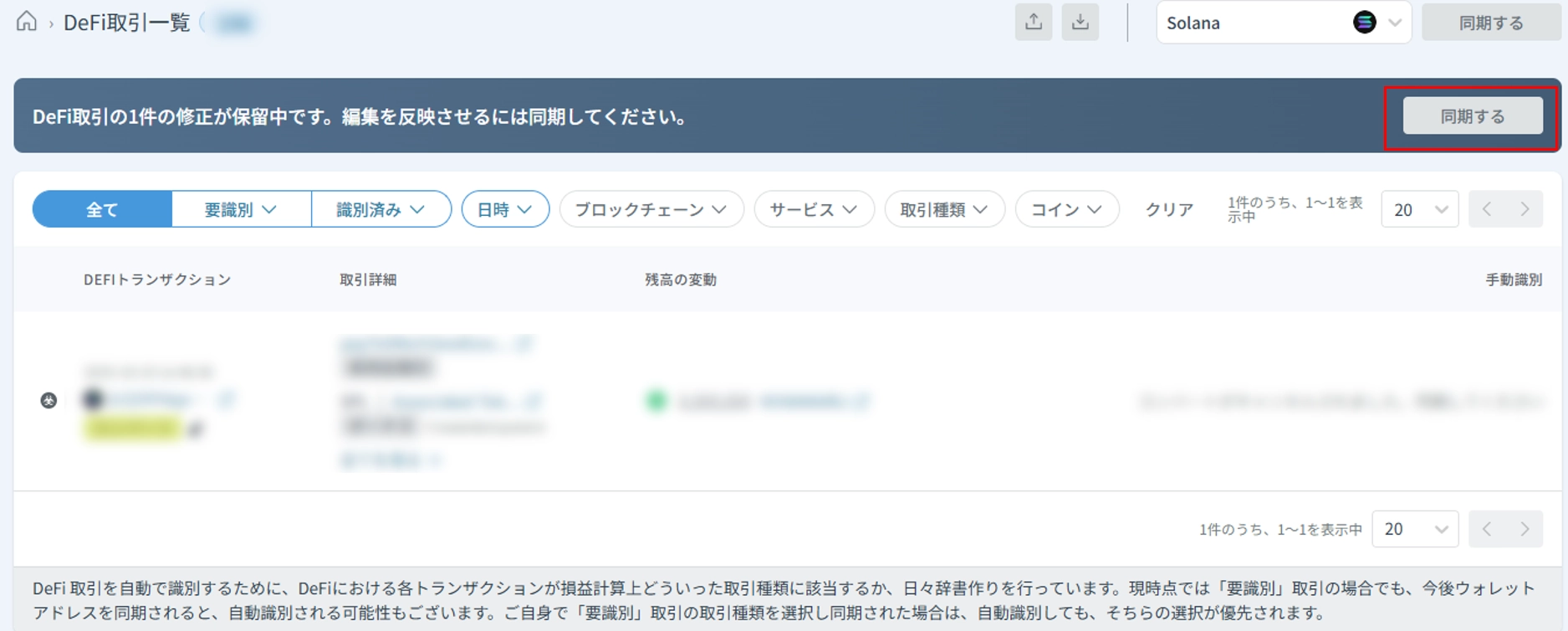This screenshot has height=631, width=1568.
Task: Click the download icon button
Action: coord(1080,22)
